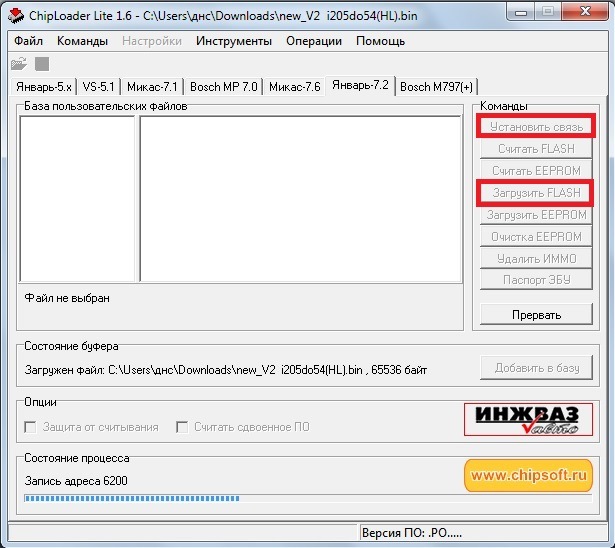This screenshot has width=615, height=548.
Task: Switch to the Bosch M797(+) tab
Action: point(437,87)
